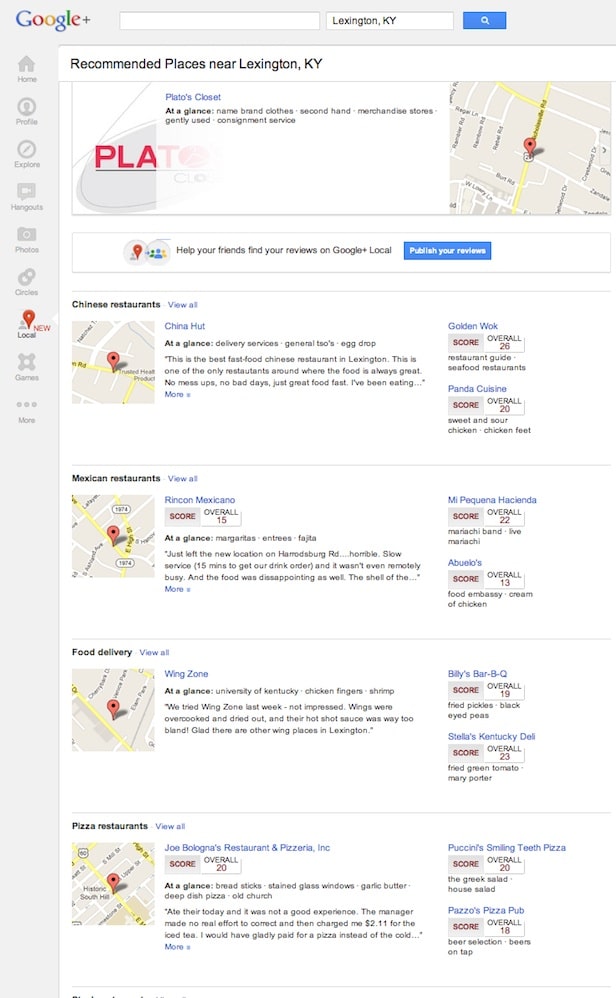Open the Wing Zone listing link
This screenshot has width=616, height=998.
(186, 674)
